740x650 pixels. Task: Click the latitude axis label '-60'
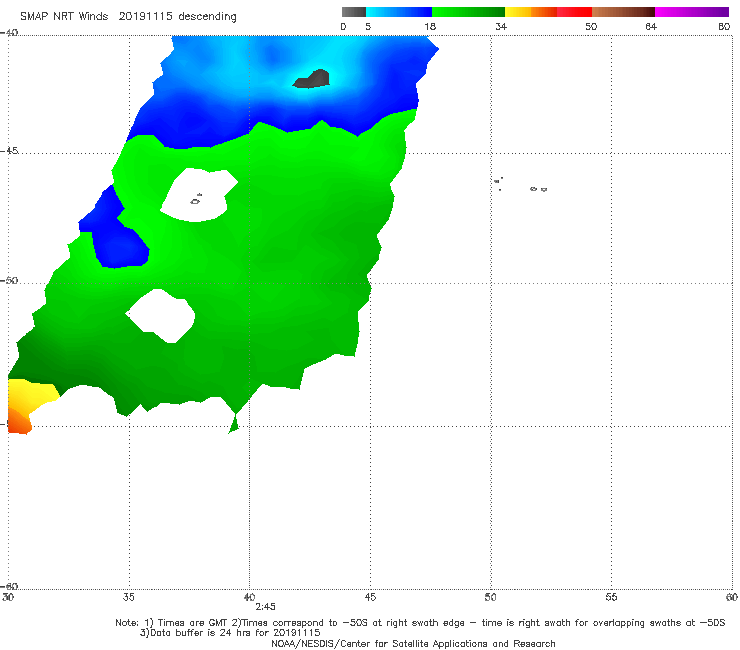pos(9,586)
